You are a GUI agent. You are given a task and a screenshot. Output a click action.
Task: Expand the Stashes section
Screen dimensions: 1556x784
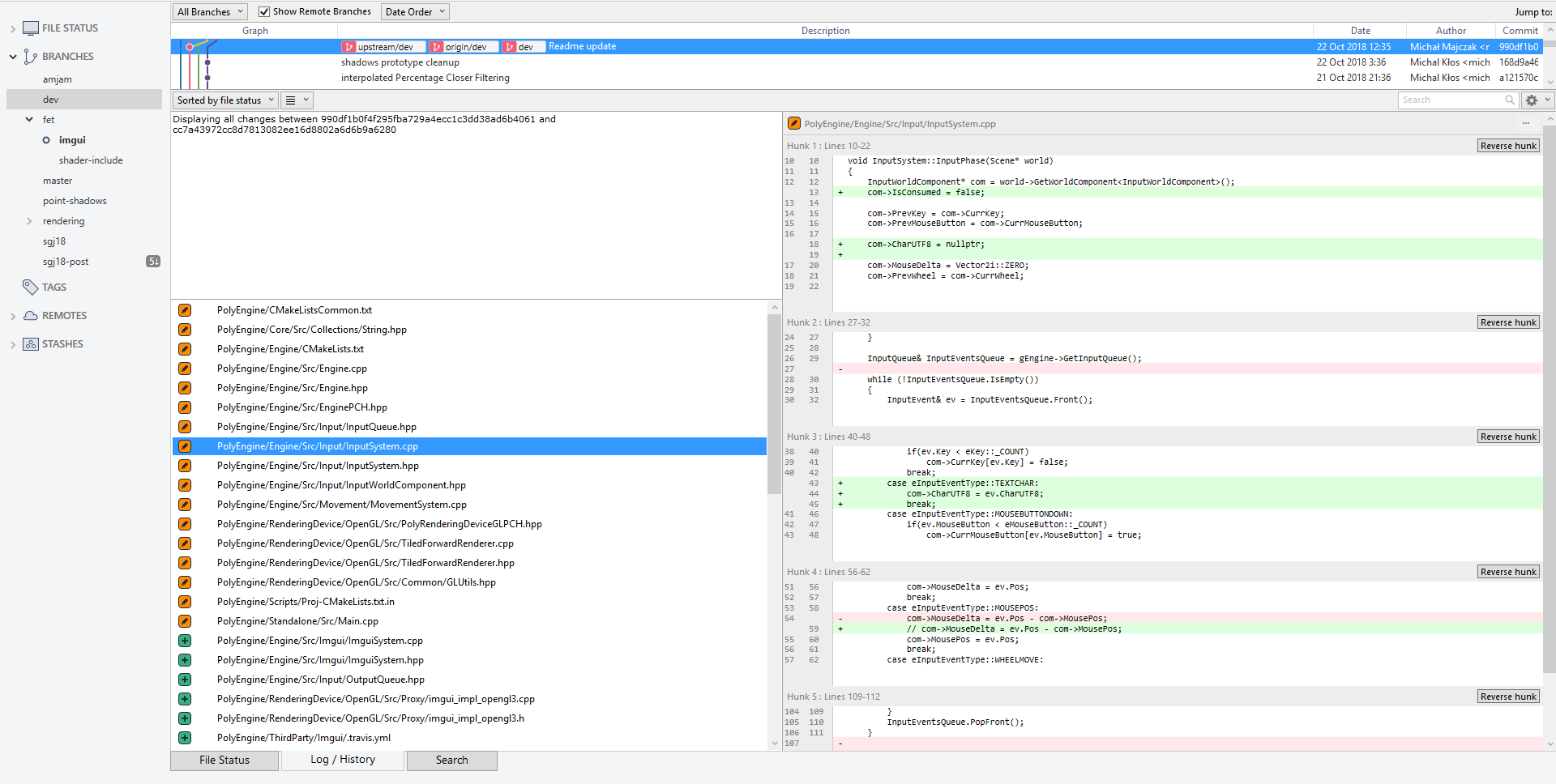point(12,345)
